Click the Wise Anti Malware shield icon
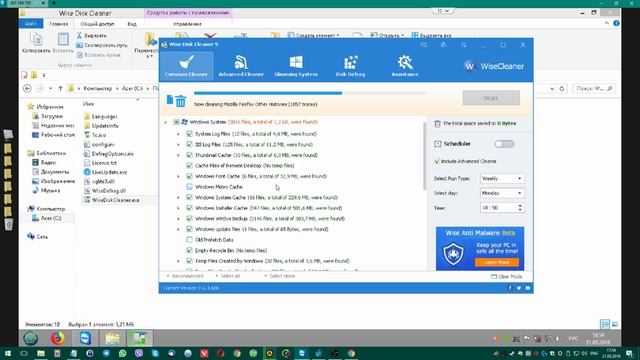 453,253
